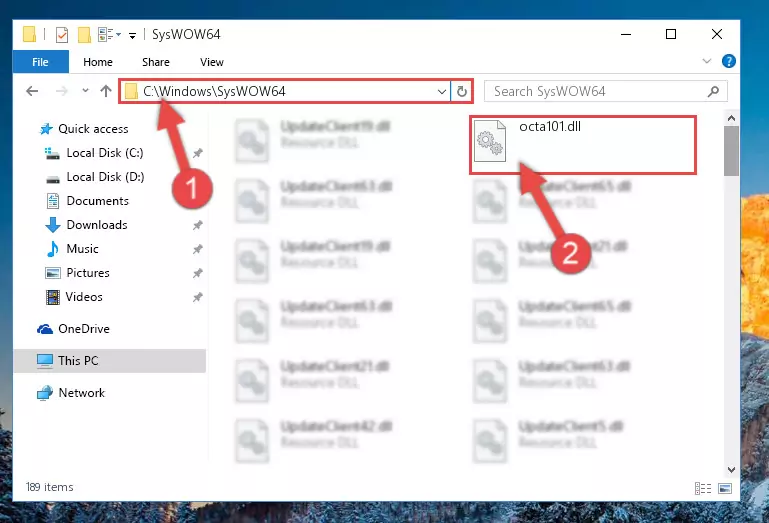Click the Properties icon in quick access toolbar
This screenshot has width=769, height=523.
[x=62, y=35]
